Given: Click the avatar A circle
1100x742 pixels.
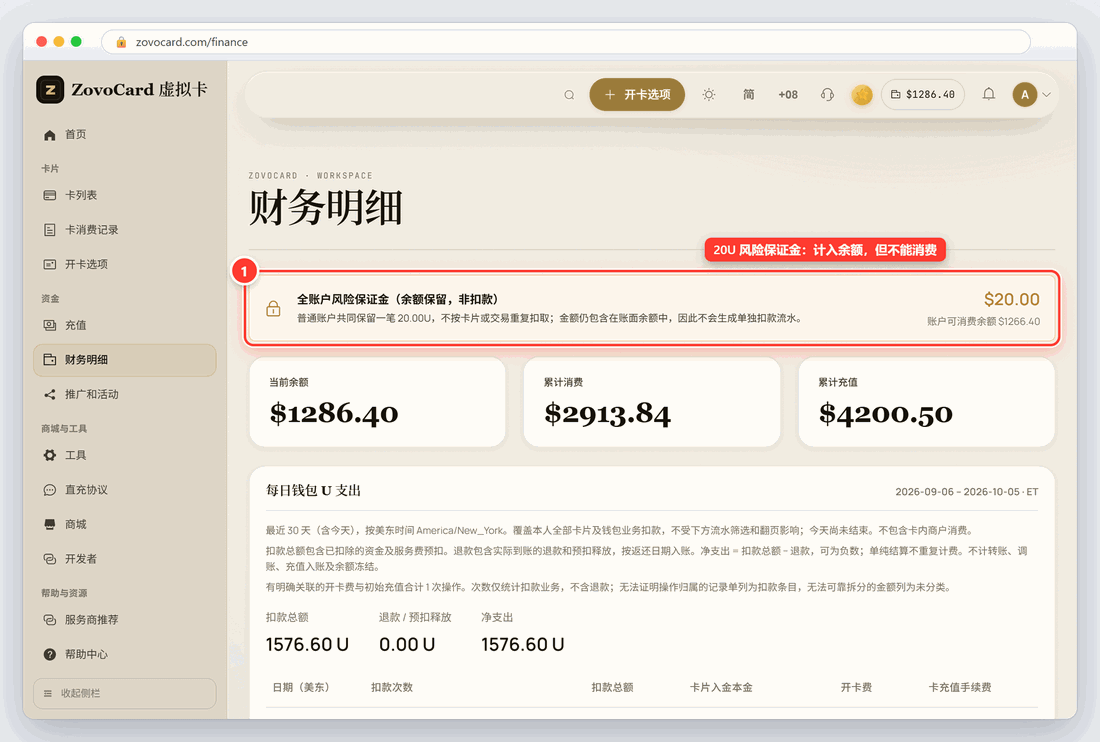Looking at the screenshot, I should coord(1025,95).
